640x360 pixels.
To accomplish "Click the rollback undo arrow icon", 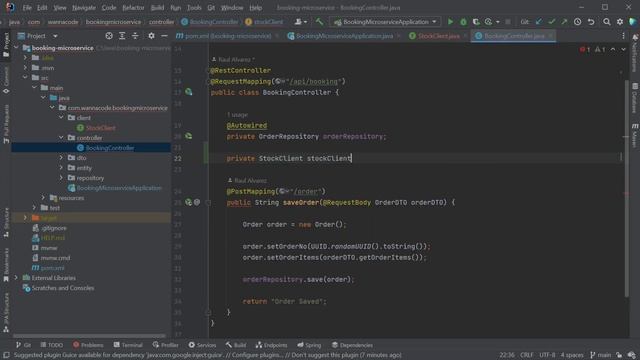I will (x=591, y=22).
